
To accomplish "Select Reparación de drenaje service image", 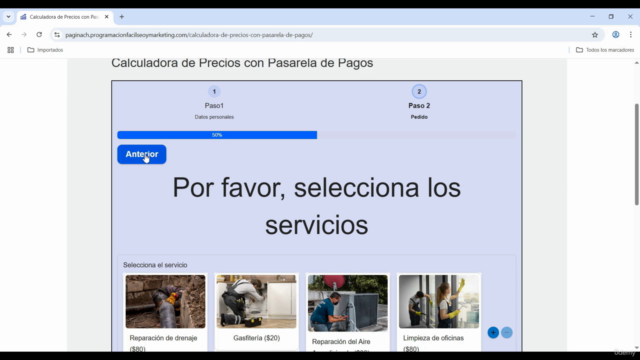I will coord(165,301).
